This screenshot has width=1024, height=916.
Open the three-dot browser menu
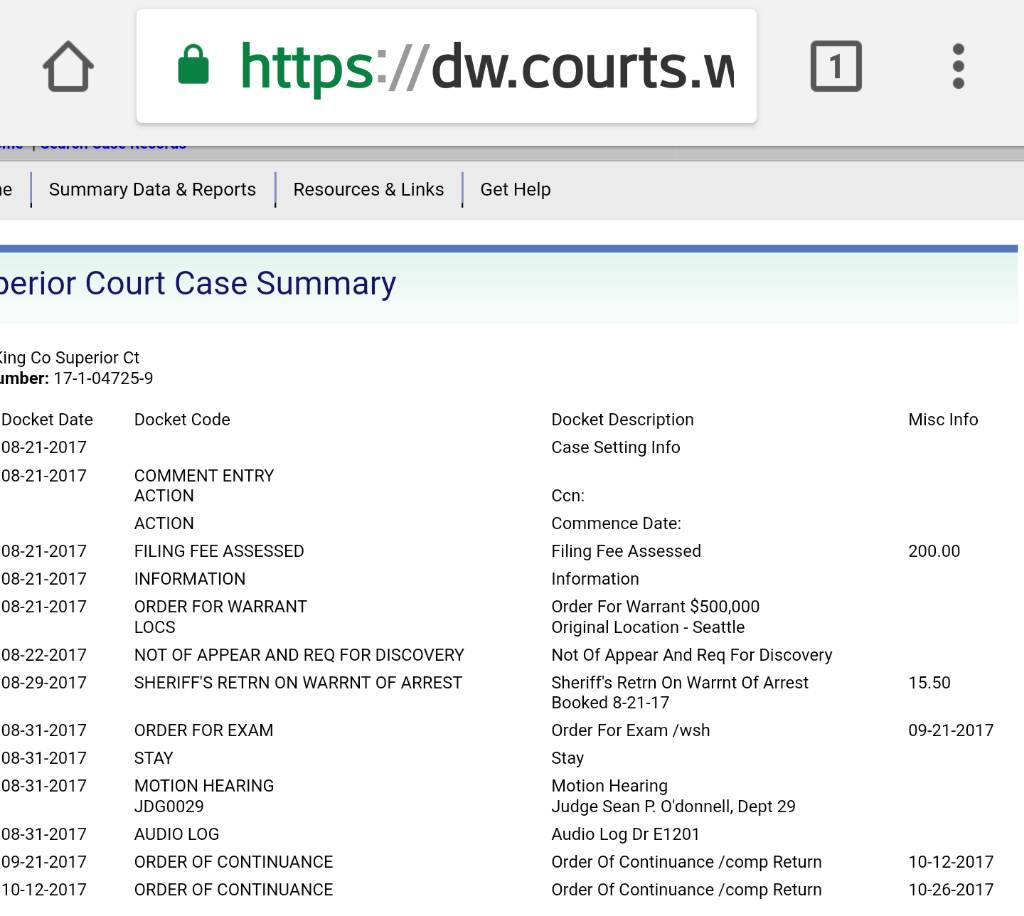pos(958,67)
